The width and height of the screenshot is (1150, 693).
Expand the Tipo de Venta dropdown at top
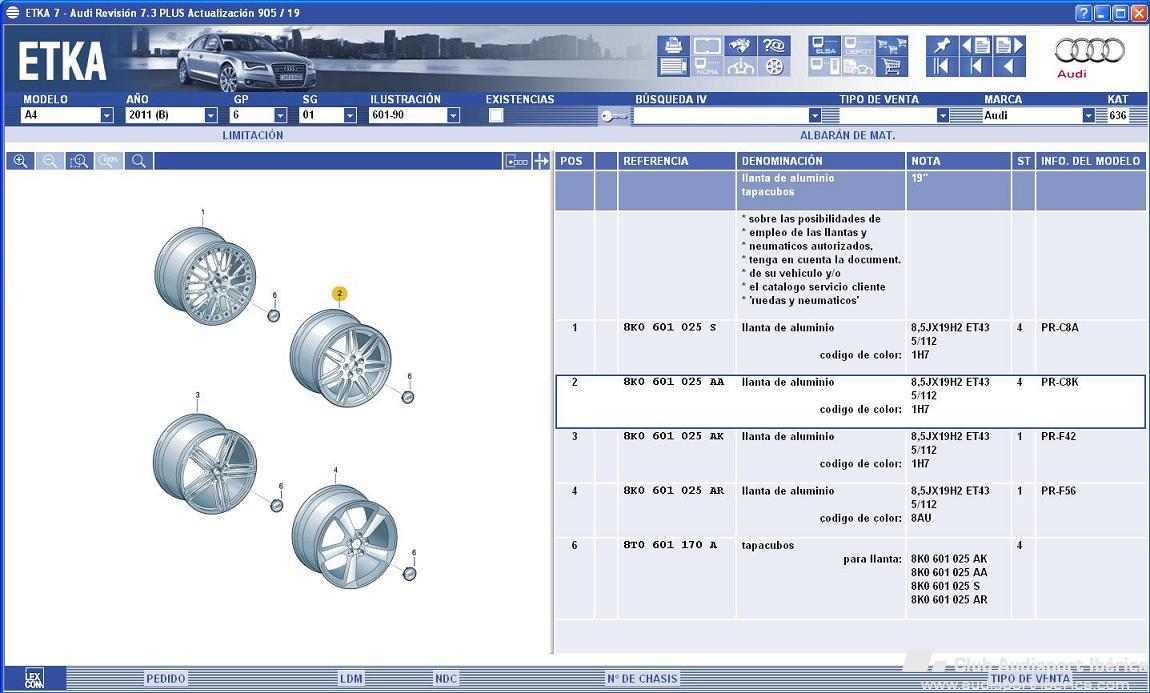click(x=942, y=115)
